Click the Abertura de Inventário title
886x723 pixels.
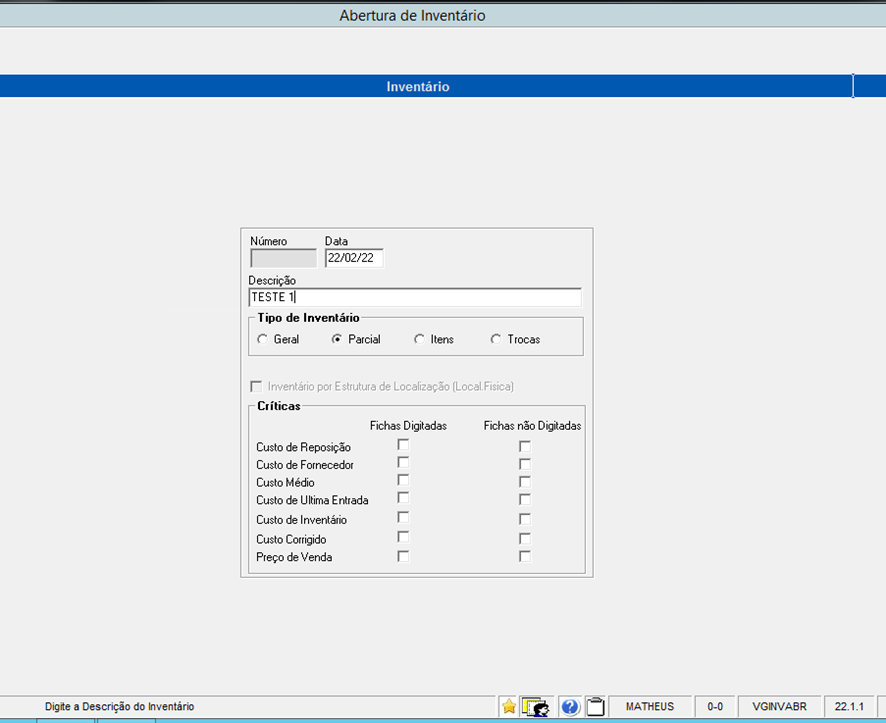[x=412, y=16]
